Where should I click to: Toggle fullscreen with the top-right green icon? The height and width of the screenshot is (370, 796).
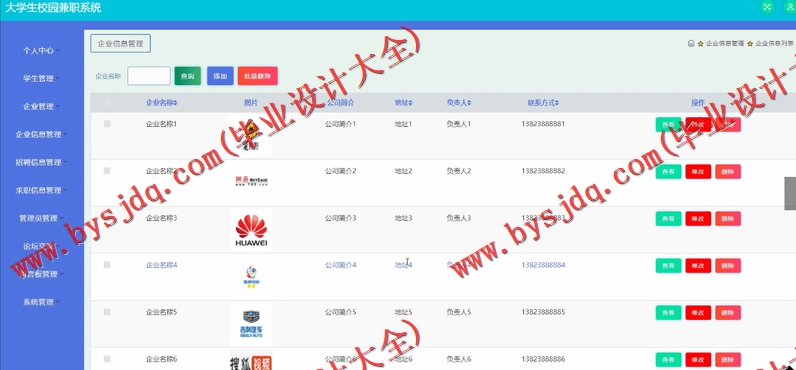[767, 7]
